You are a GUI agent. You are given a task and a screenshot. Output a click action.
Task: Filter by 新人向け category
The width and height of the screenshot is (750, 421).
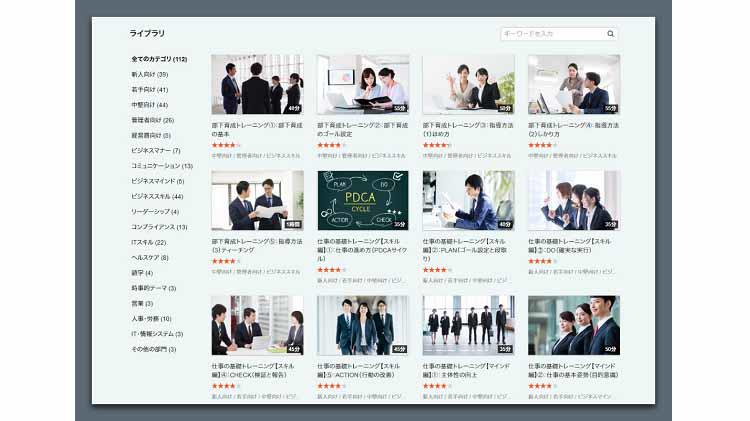tap(149, 74)
